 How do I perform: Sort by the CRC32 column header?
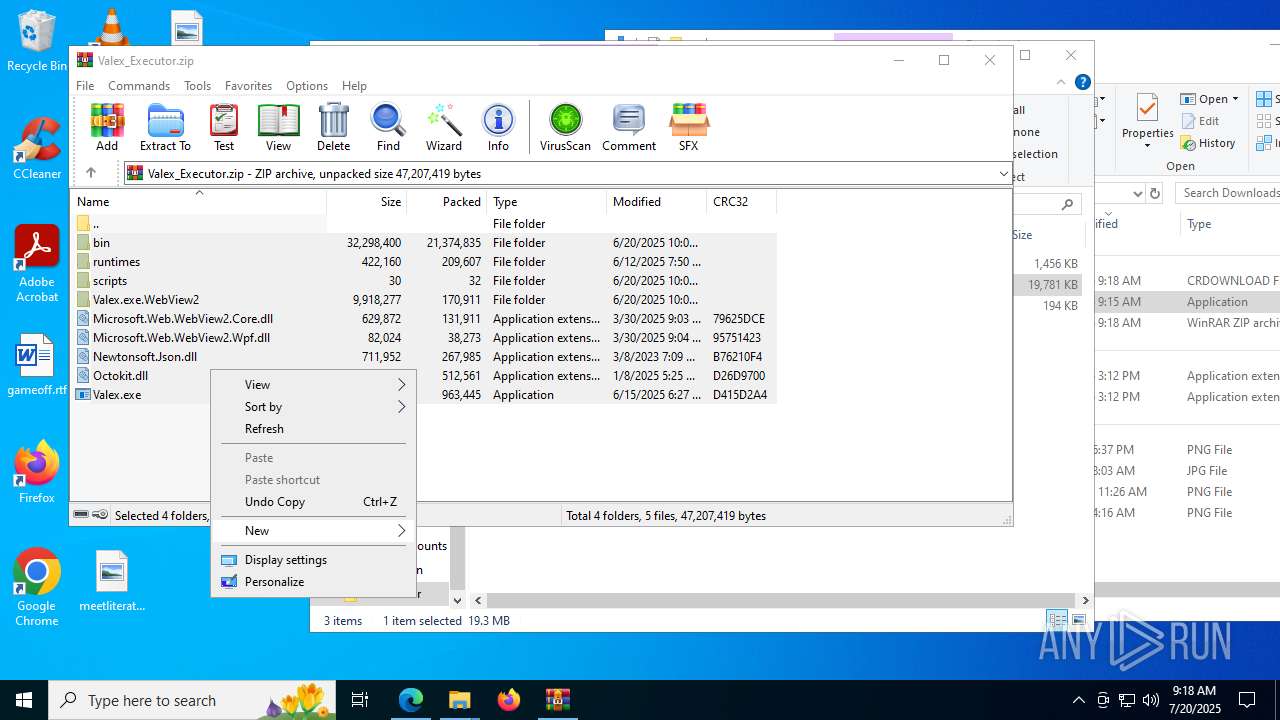tap(741, 201)
